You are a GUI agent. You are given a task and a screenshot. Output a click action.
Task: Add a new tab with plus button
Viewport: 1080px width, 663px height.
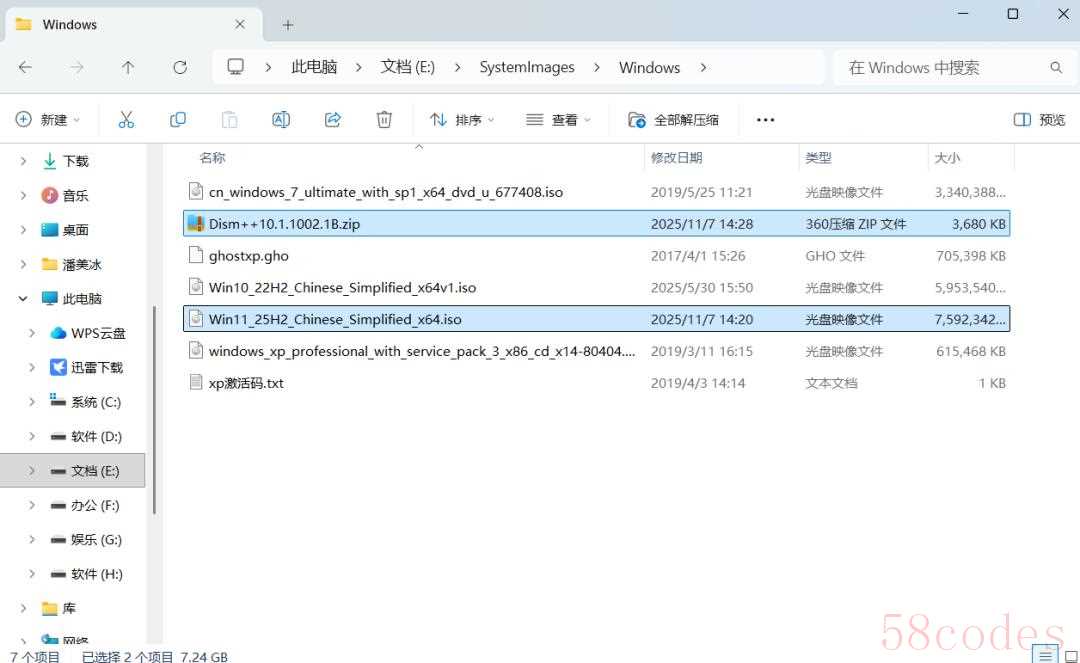288,24
